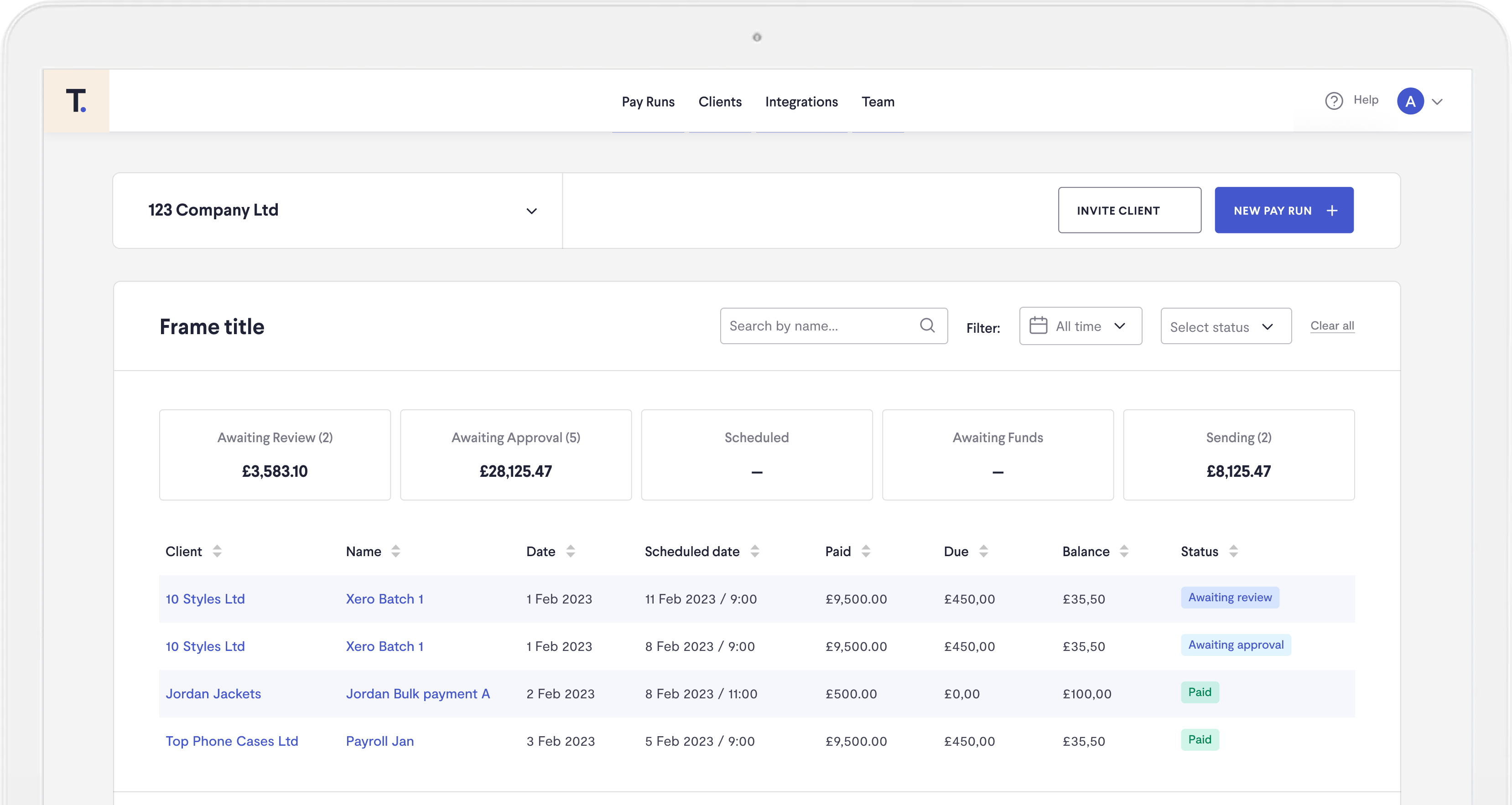
Task: Open the Help question mark icon
Action: 1334,101
